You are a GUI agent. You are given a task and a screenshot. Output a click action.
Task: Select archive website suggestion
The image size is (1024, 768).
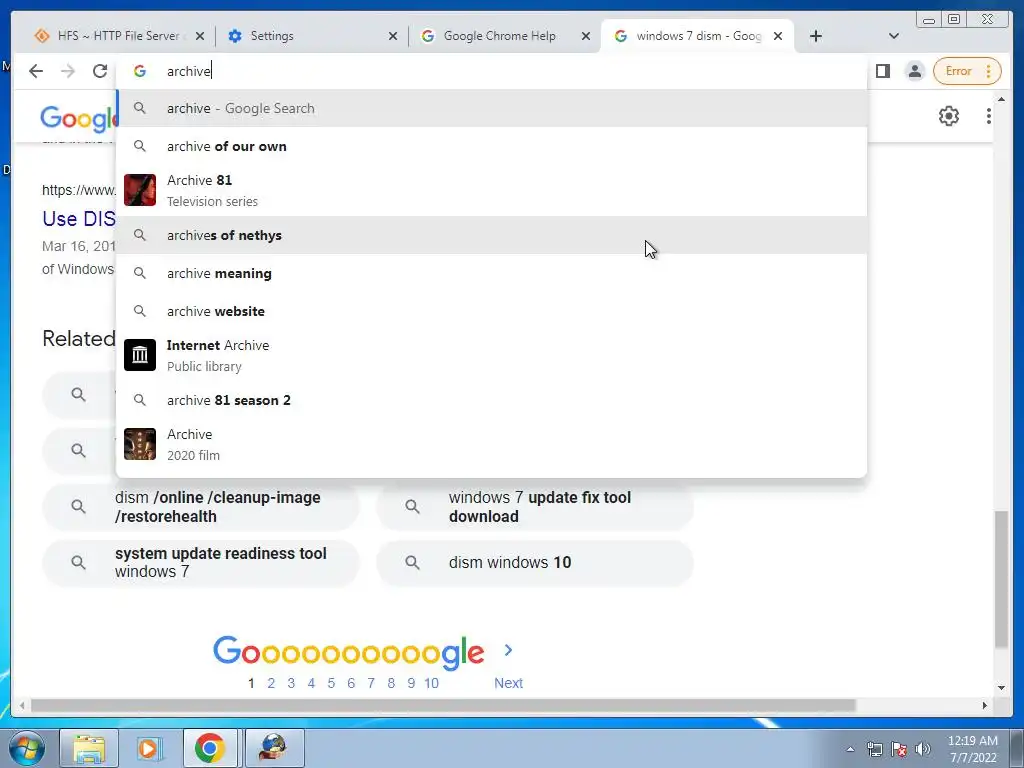tap(491, 311)
